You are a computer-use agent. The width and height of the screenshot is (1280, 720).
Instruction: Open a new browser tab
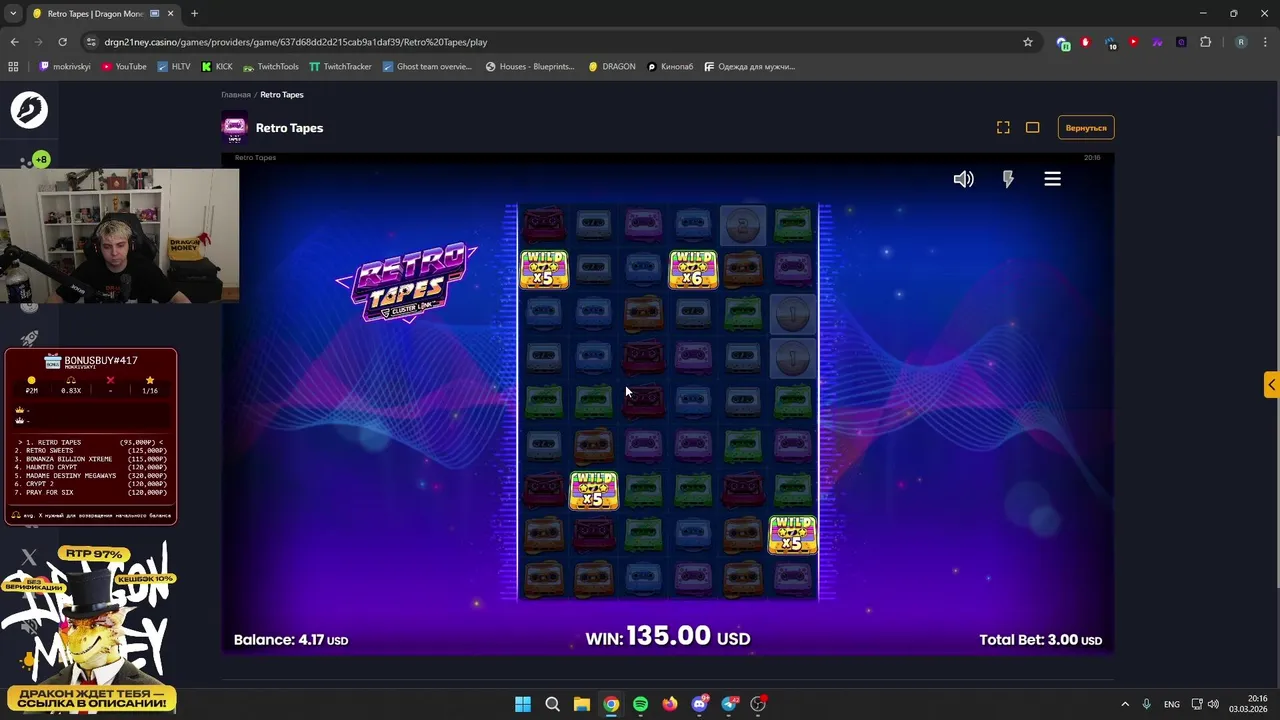[x=194, y=13]
